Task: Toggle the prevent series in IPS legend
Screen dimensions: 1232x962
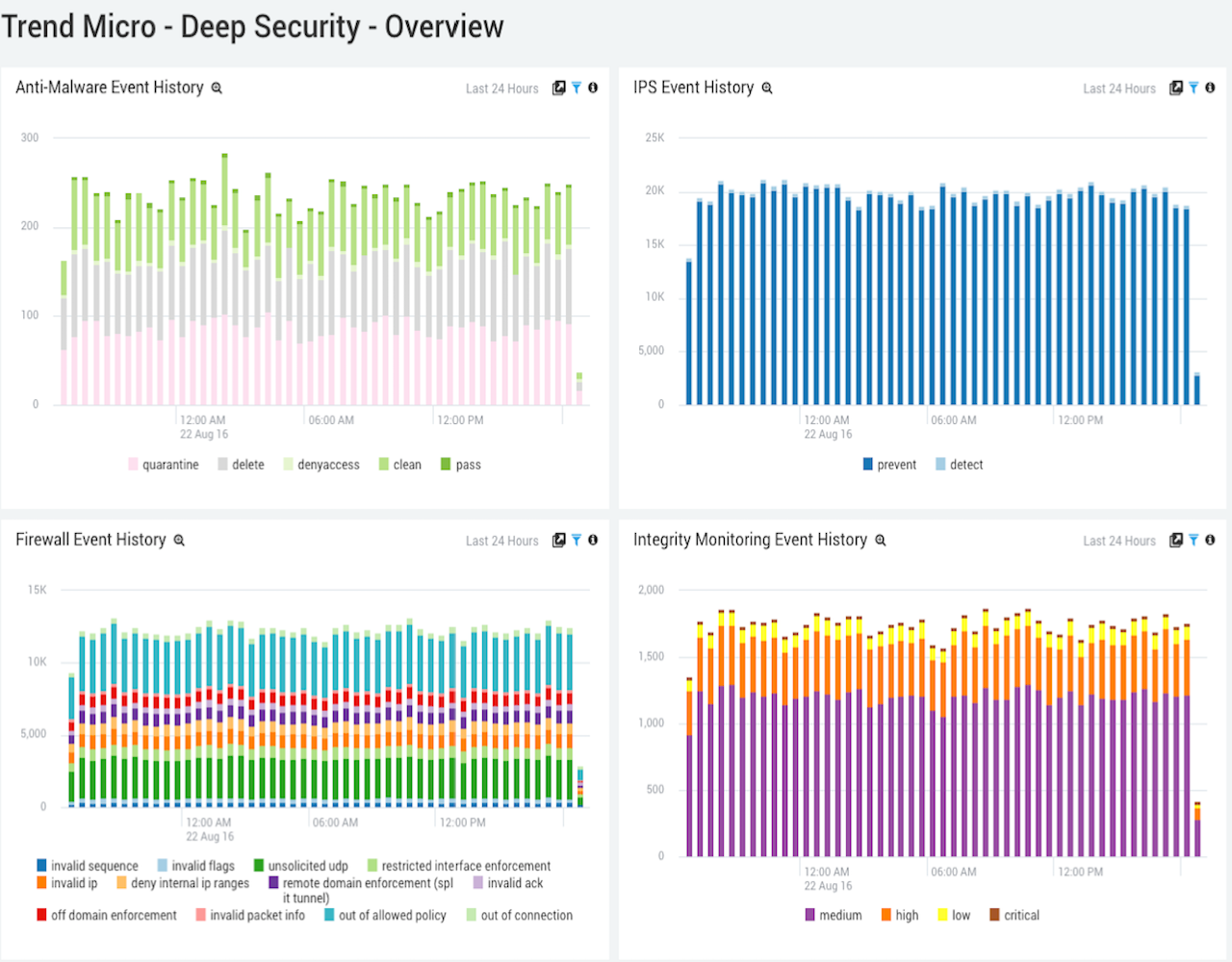Action: click(x=889, y=465)
